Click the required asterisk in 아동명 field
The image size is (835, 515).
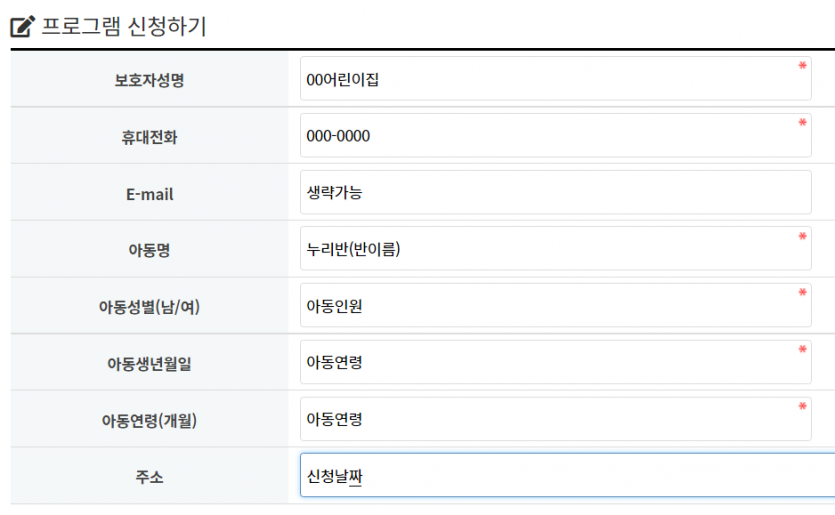tap(802, 236)
